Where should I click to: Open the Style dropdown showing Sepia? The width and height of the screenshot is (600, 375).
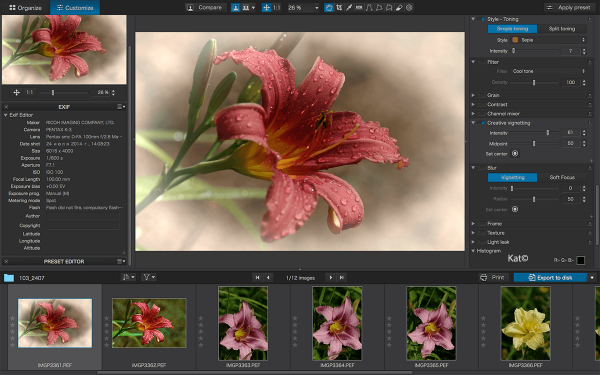click(x=548, y=40)
